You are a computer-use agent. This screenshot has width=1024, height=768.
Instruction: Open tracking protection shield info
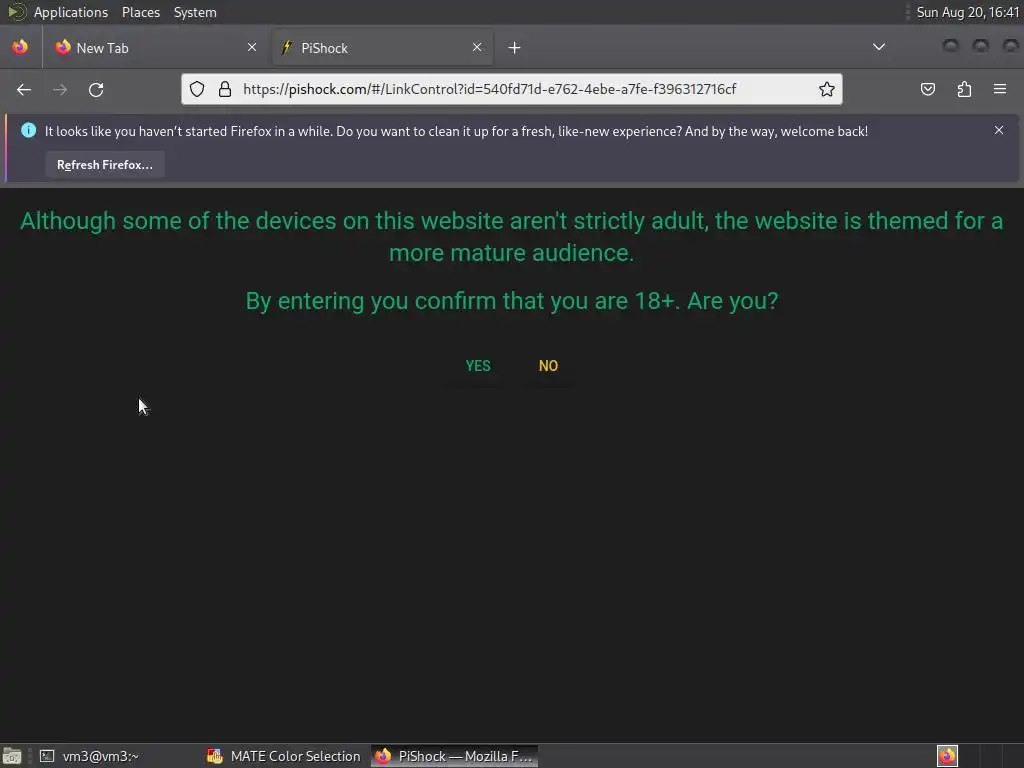tap(197, 89)
